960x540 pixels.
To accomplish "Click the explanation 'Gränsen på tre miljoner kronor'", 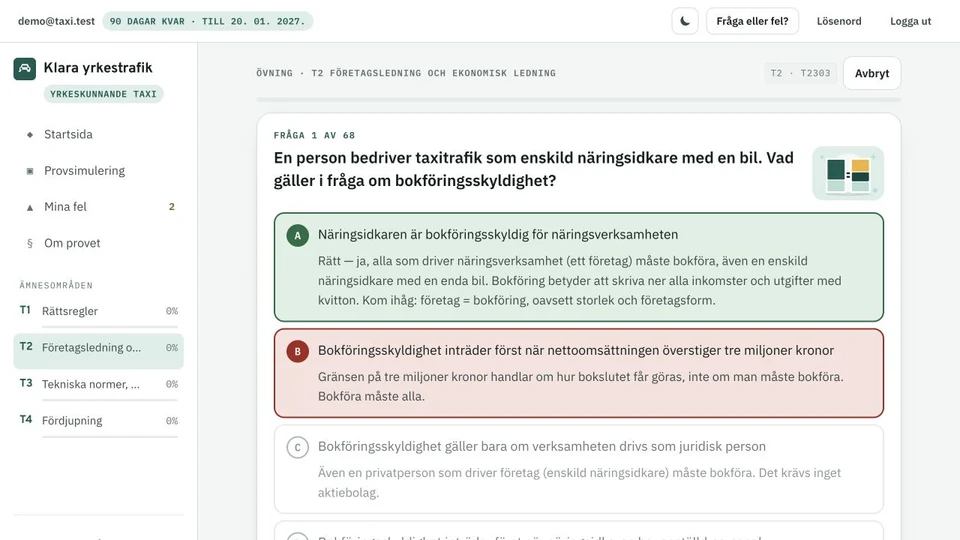I will tap(580, 387).
